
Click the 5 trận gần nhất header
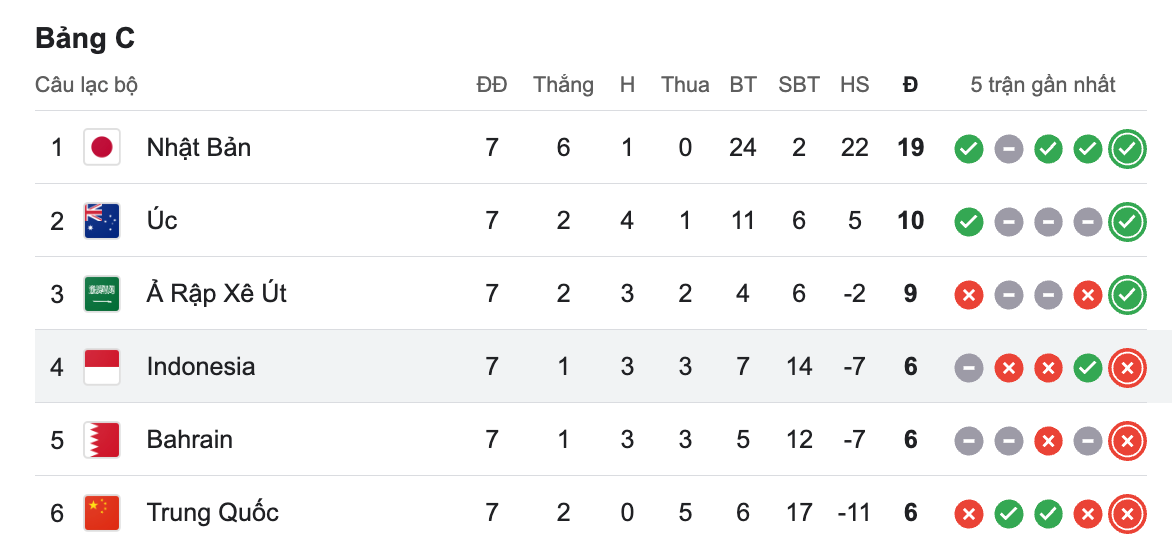1043,85
